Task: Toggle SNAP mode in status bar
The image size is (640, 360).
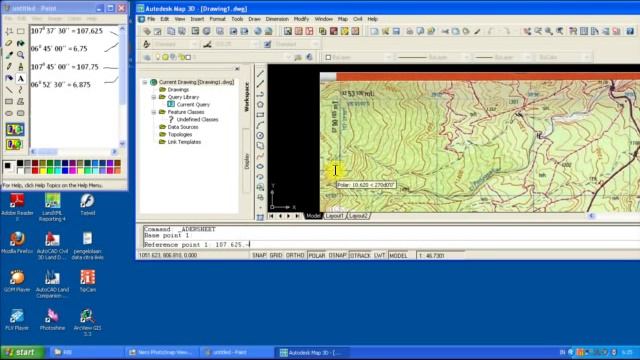Action: point(259,256)
